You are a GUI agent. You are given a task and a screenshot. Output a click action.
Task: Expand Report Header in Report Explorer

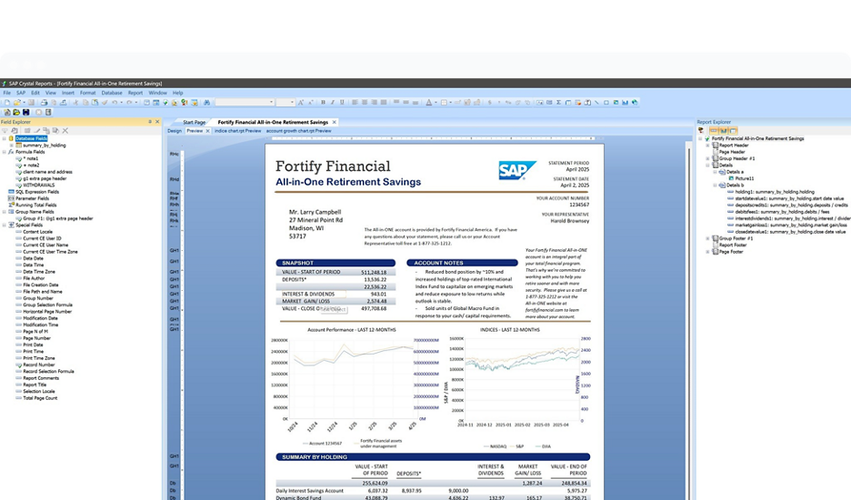pos(708,145)
